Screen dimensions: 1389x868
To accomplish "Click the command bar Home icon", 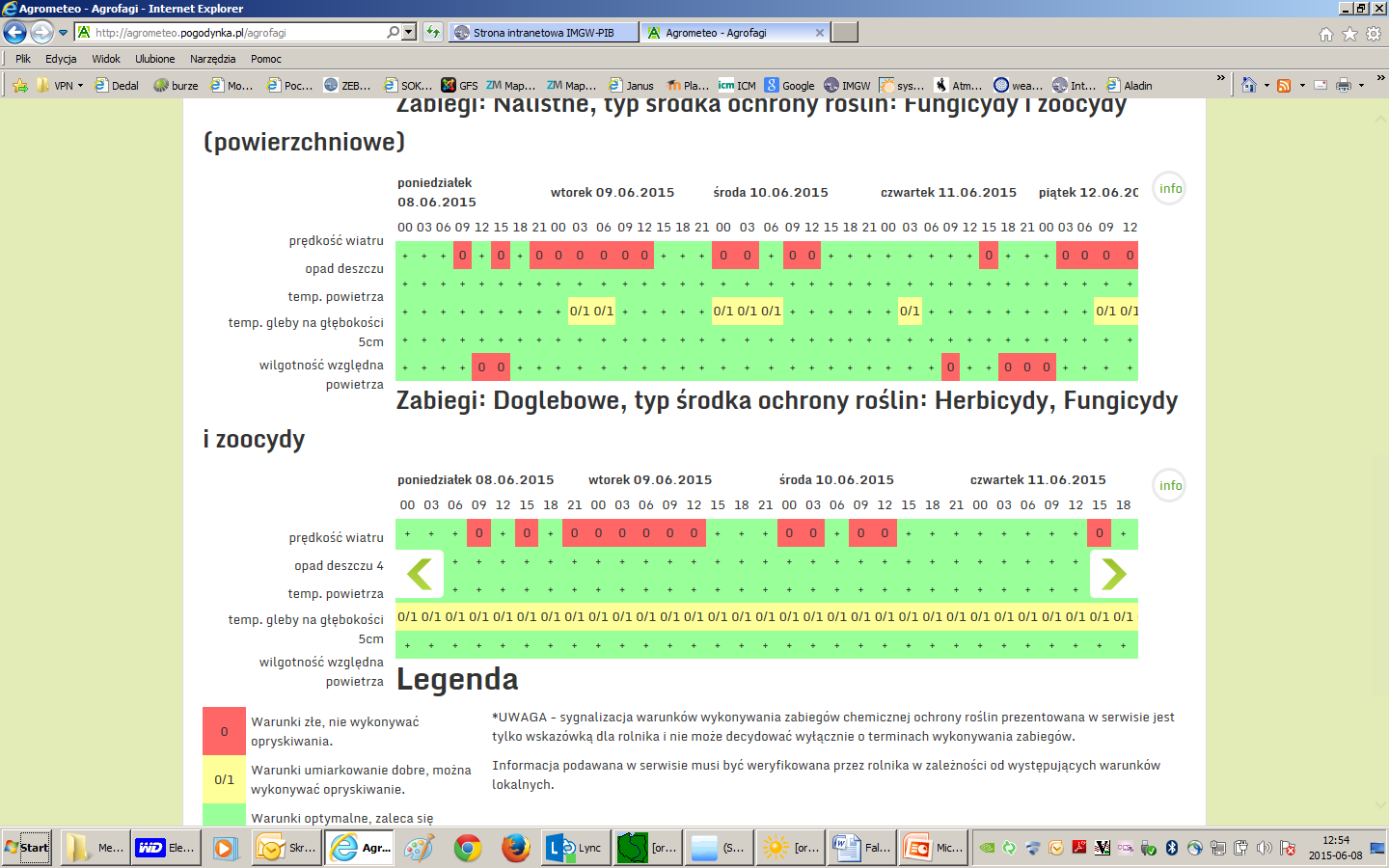I will [x=1249, y=86].
